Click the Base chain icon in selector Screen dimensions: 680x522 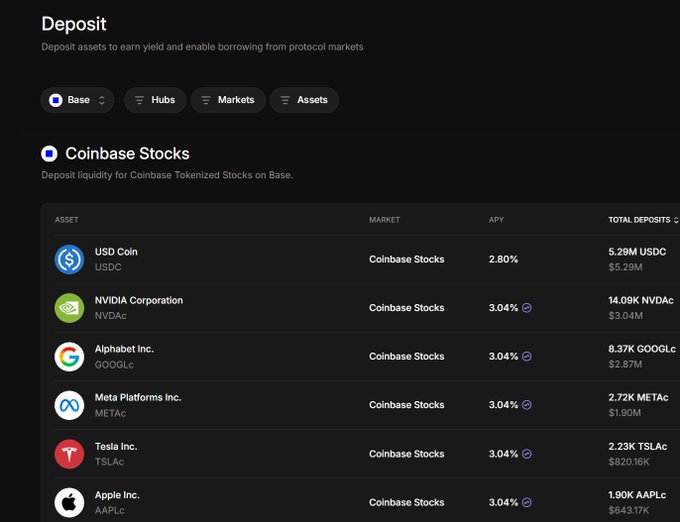[x=56, y=100]
